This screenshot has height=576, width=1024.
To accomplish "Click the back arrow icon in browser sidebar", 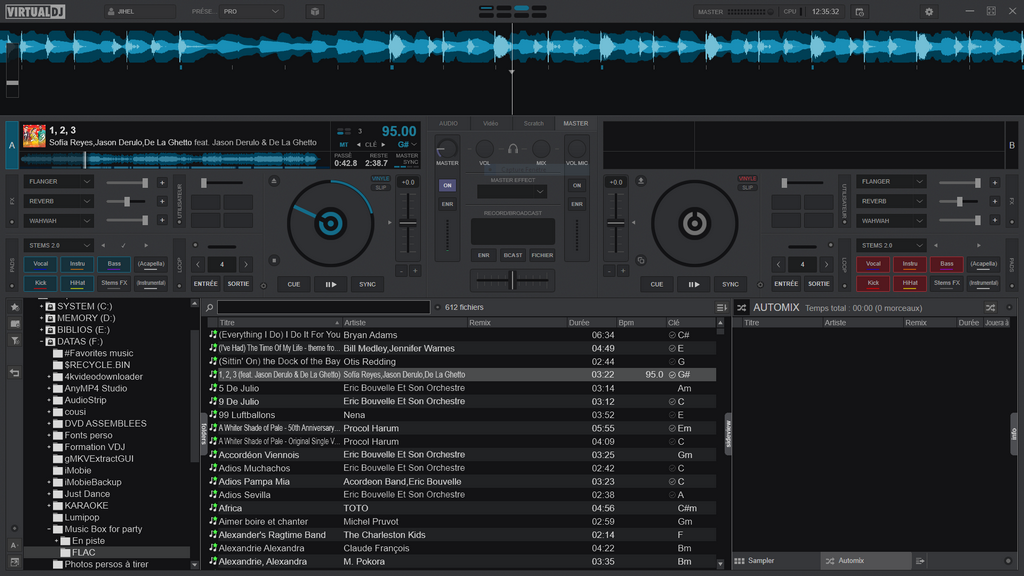I will 14,373.
